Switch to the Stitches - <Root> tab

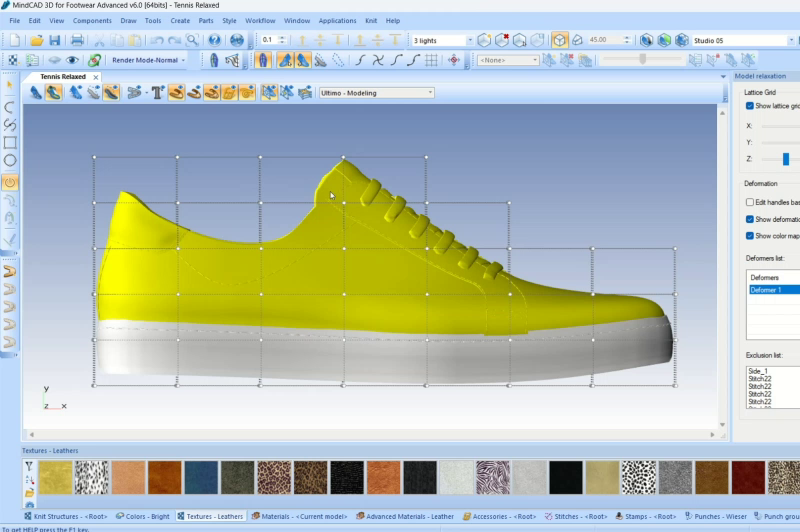point(576,516)
